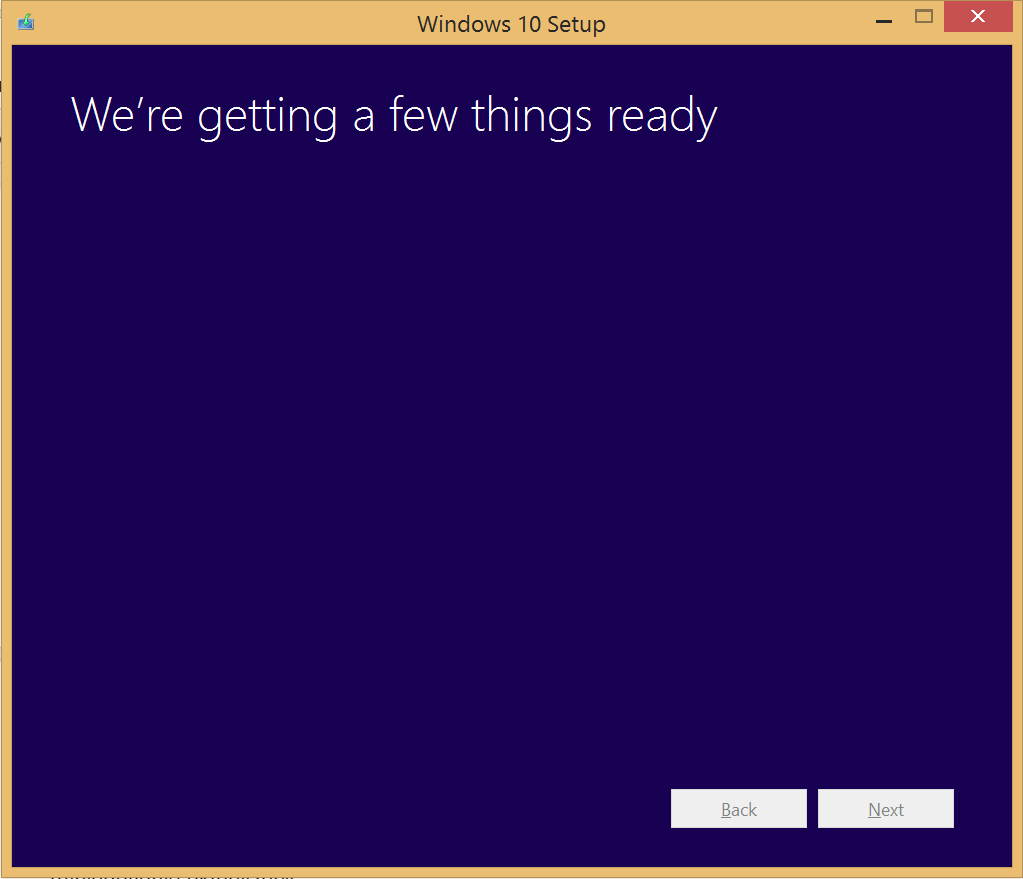Click the Windows 10 Setup title bar icon
The width and height of the screenshot is (1023, 879).
26,22
